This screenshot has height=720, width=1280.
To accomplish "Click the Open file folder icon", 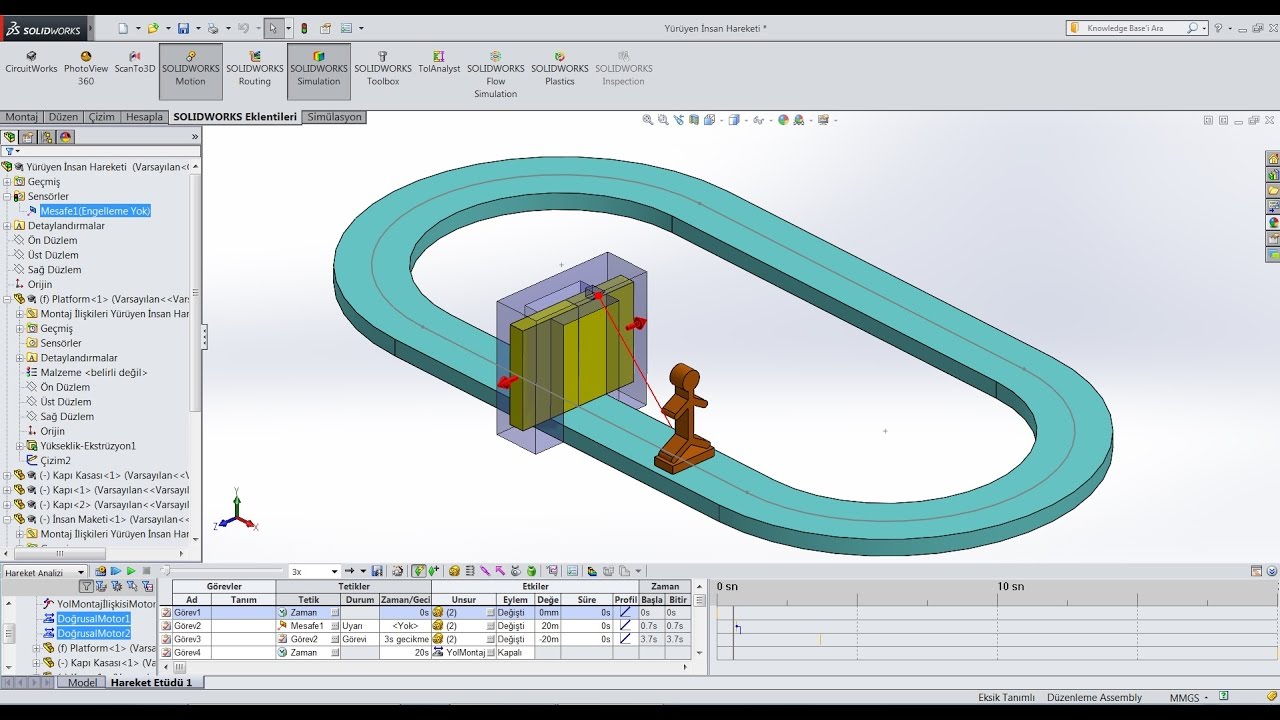I will (154, 29).
